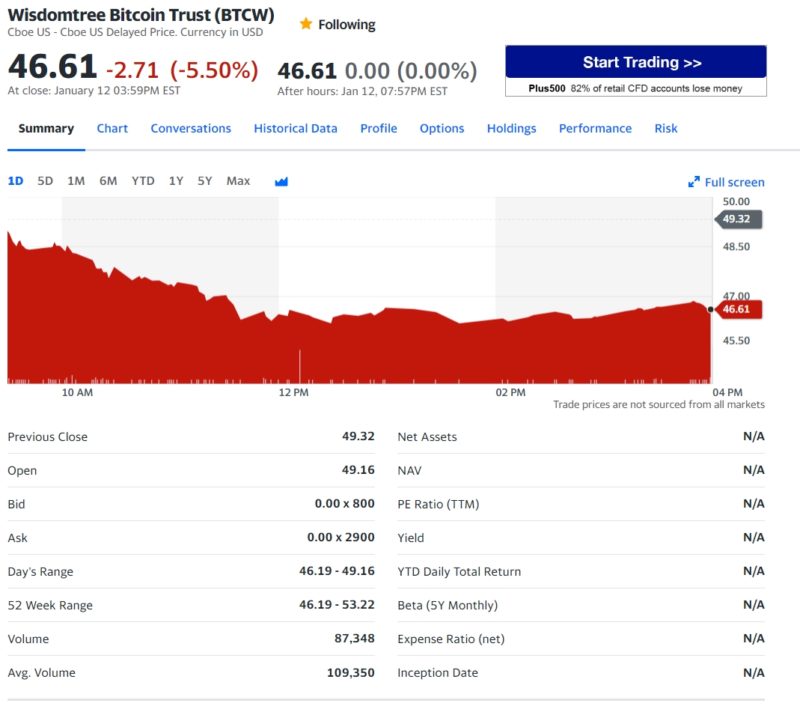Image resolution: width=800 pixels, height=712 pixels.
Task: Toggle Following off for BTCW
Action: click(x=343, y=22)
